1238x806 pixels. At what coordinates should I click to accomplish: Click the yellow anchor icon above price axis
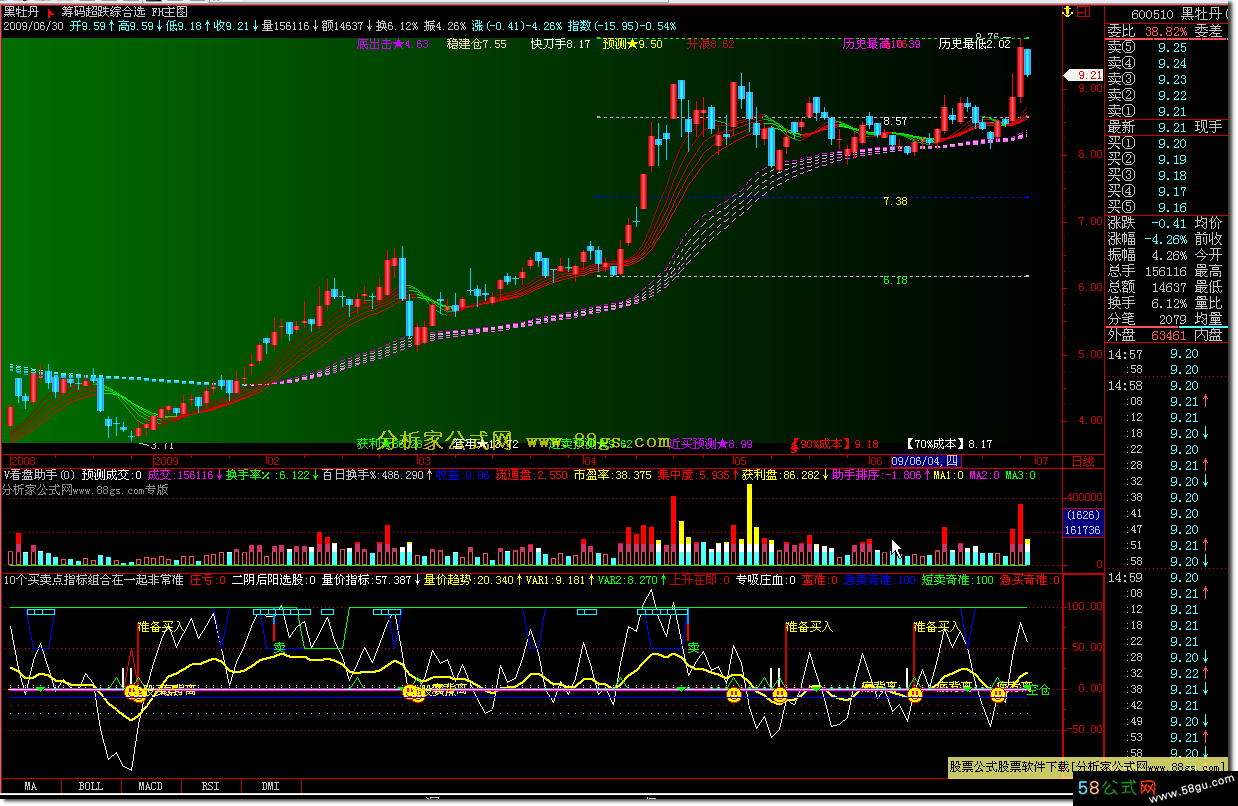1065,11
